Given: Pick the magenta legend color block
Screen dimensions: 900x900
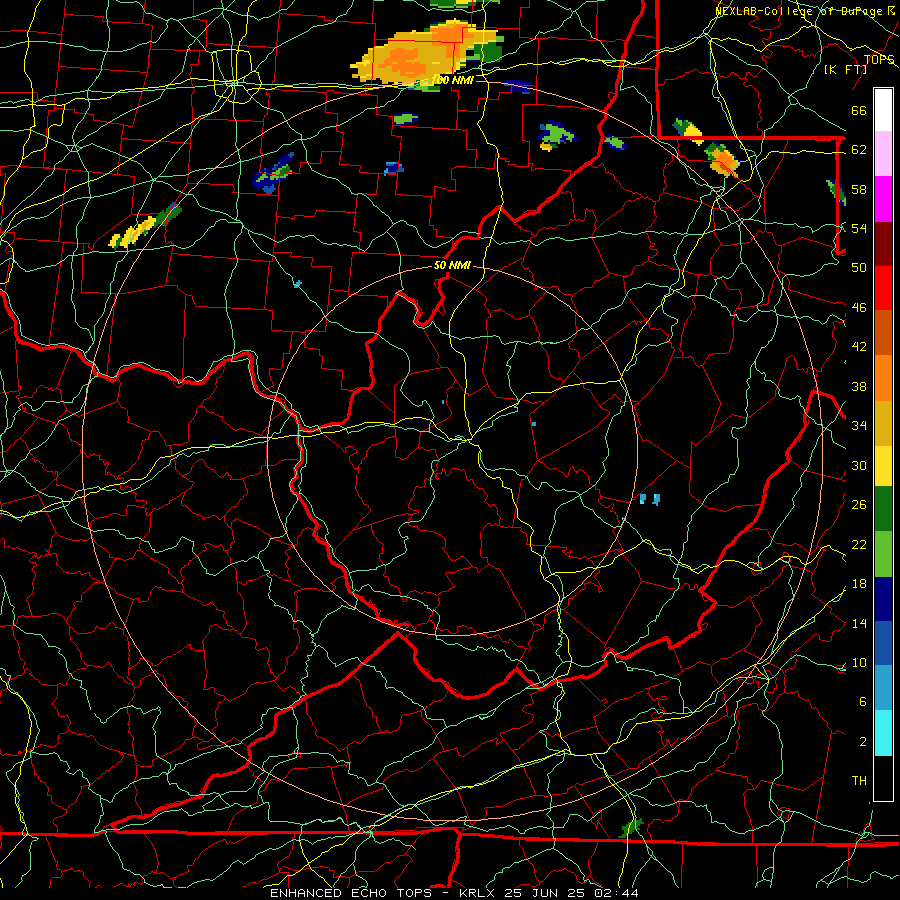Looking at the screenshot, I should (883, 199).
